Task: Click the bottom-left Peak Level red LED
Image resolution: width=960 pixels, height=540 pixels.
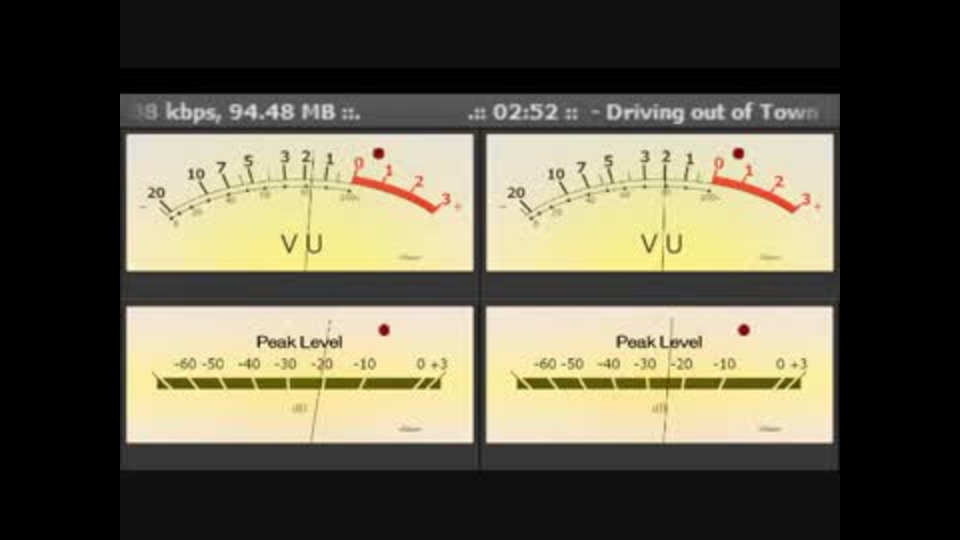Action: 384,330
